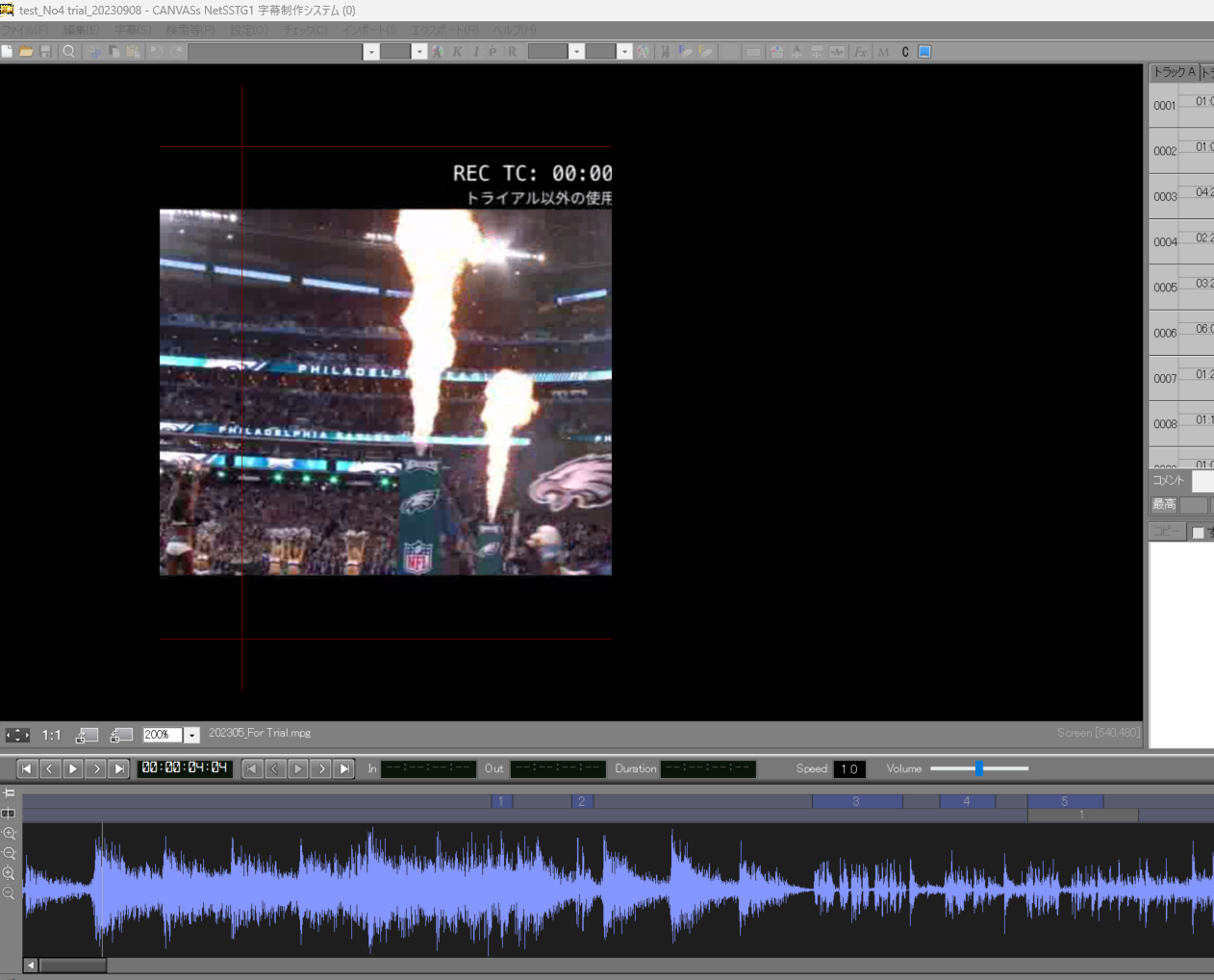Open the インポート(I) menu
This screenshot has height=980, width=1214.
pos(369,31)
